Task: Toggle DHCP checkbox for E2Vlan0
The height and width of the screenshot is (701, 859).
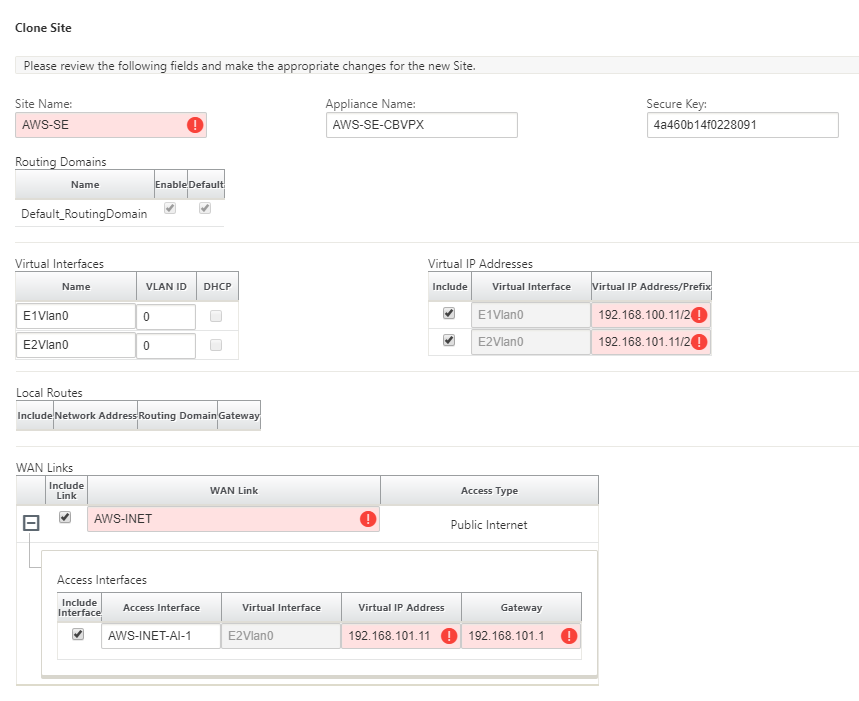Action: [216, 345]
